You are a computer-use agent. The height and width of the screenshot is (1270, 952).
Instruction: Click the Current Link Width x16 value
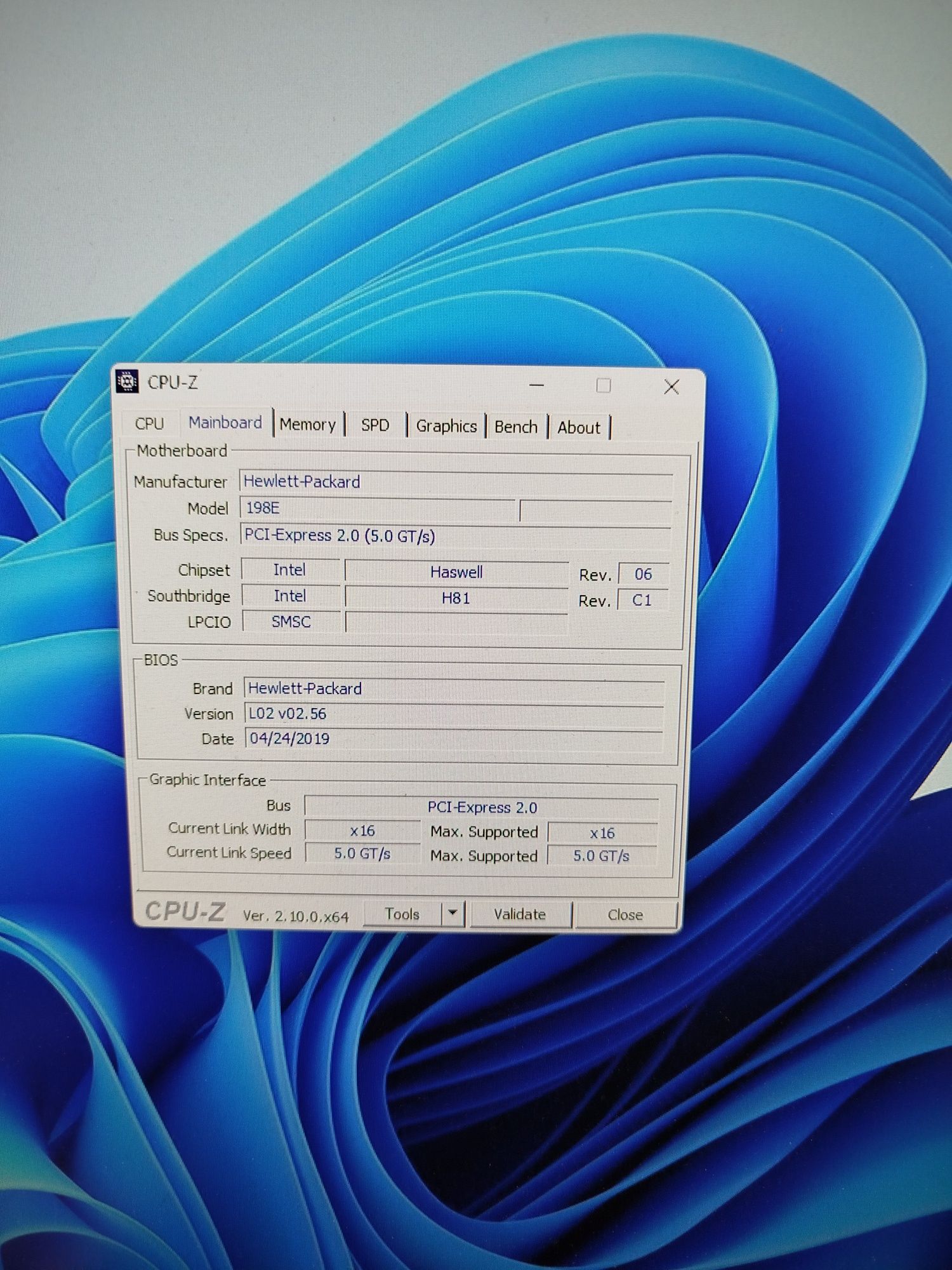click(362, 831)
